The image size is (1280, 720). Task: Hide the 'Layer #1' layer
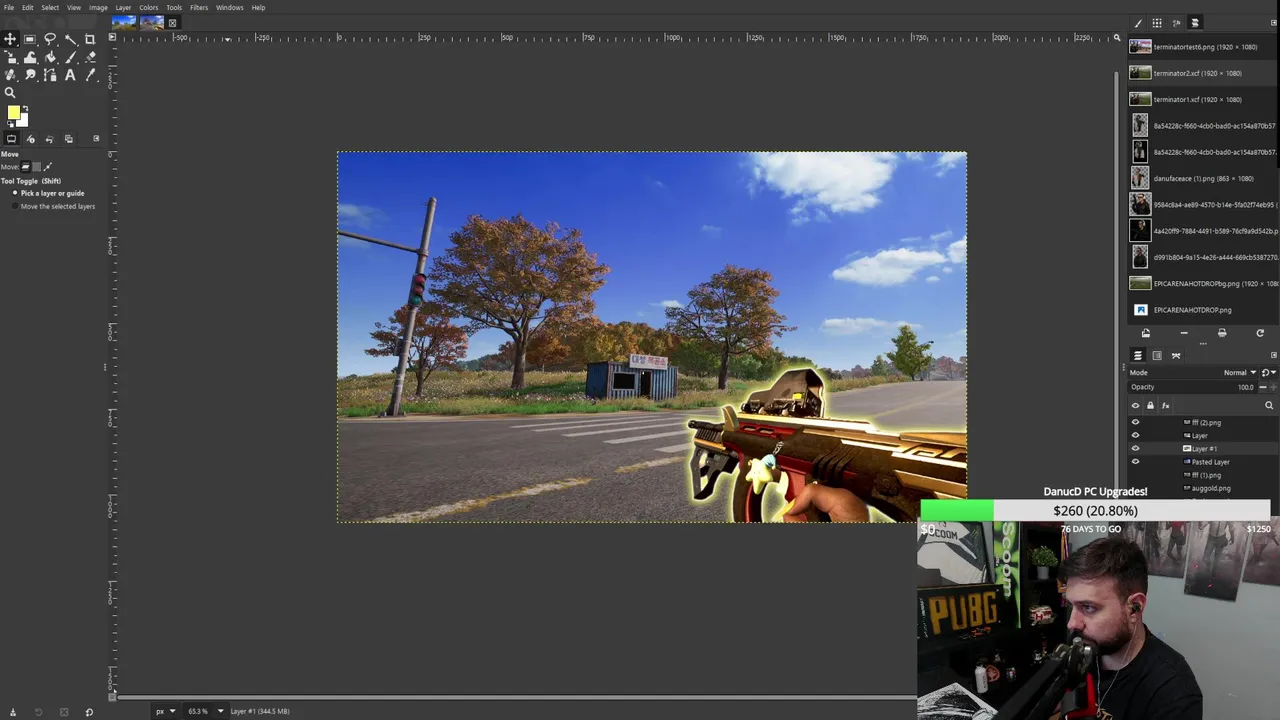1135,448
